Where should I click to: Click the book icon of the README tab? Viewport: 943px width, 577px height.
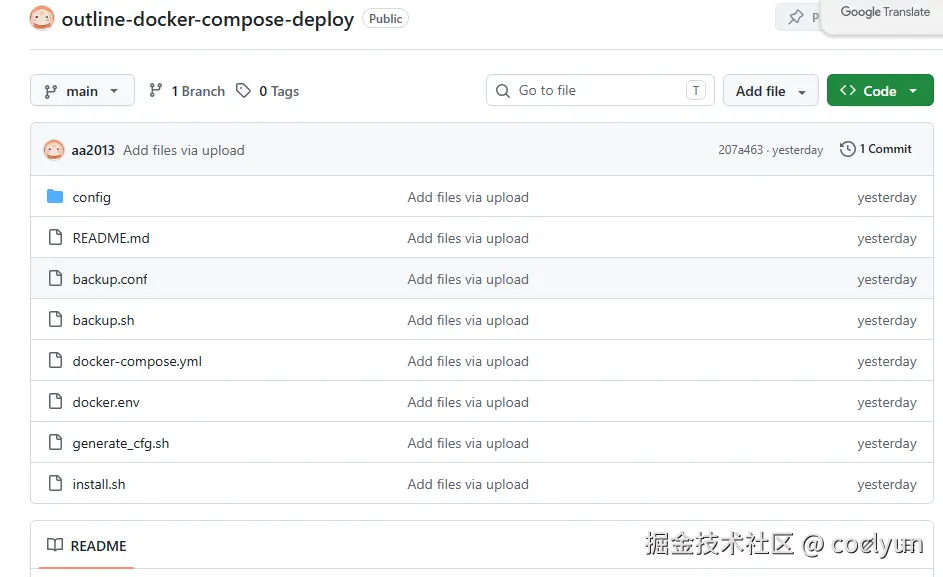click(55, 545)
